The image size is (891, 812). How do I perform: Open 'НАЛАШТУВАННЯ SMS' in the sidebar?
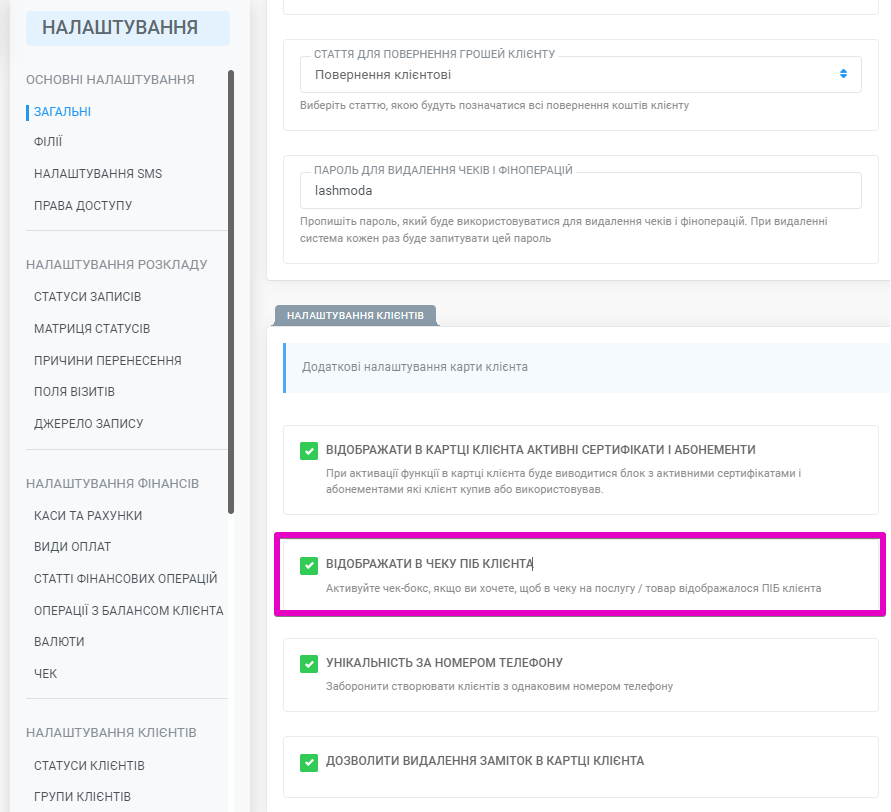[x=98, y=174]
